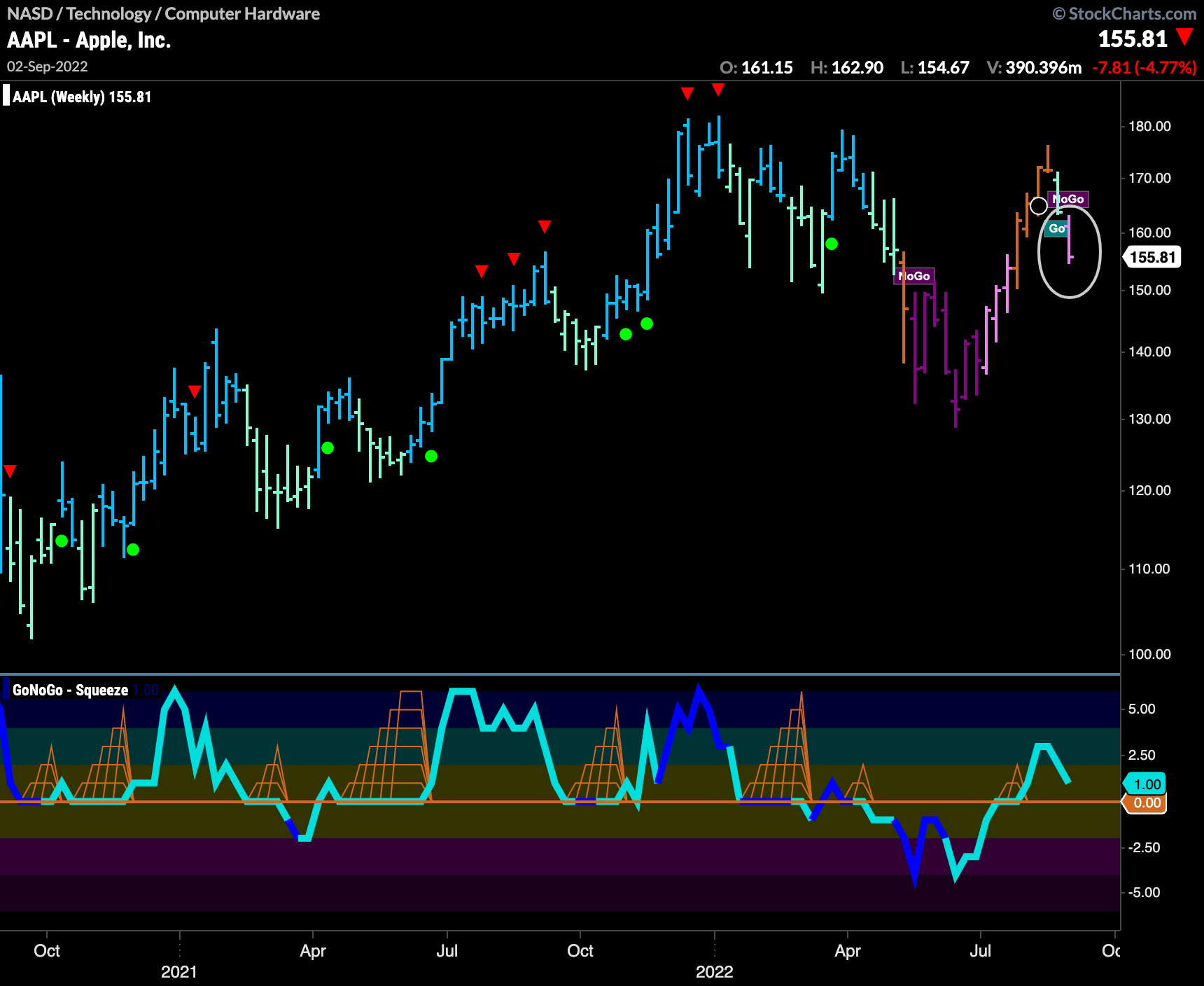The width and height of the screenshot is (1204, 986).
Task: Click the 150.00 price axis label
Action: 1149,290
